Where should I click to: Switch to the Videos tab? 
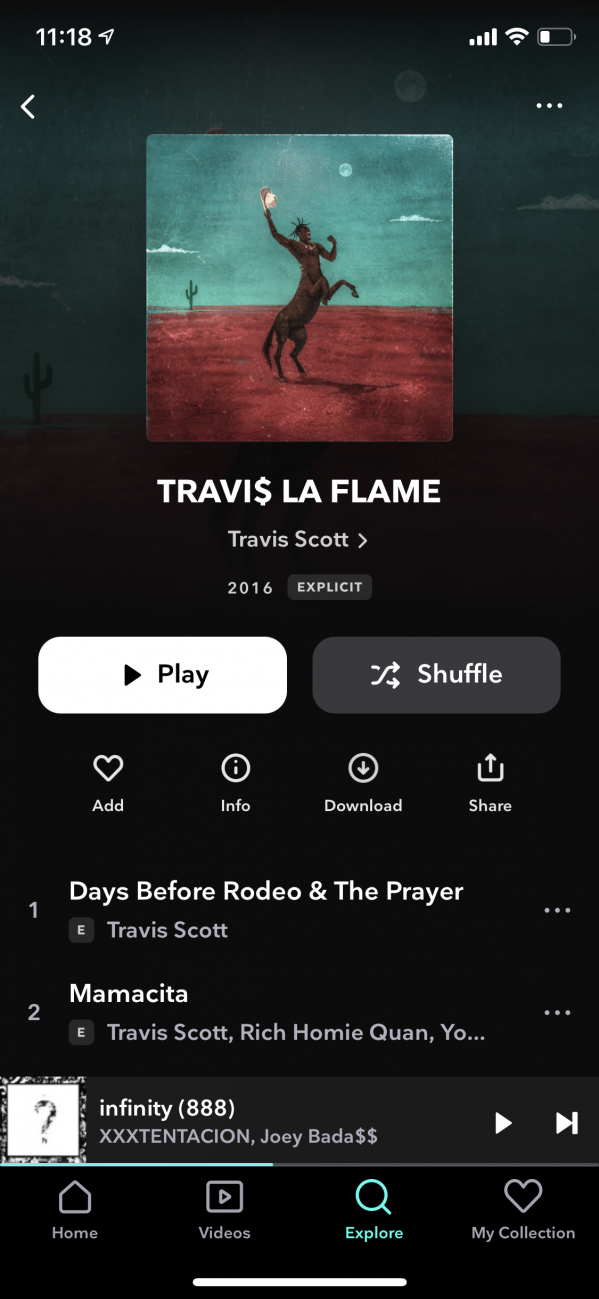[x=224, y=1210]
